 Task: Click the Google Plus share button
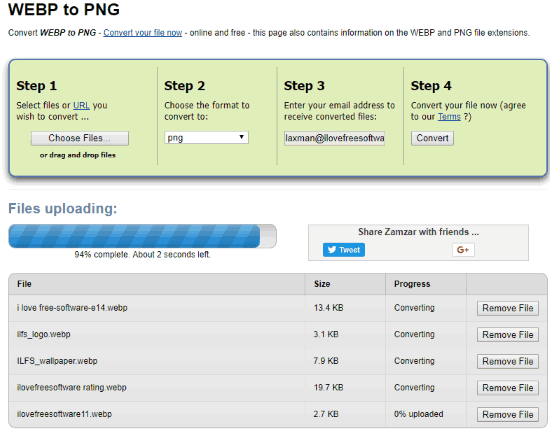(x=463, y=250)
